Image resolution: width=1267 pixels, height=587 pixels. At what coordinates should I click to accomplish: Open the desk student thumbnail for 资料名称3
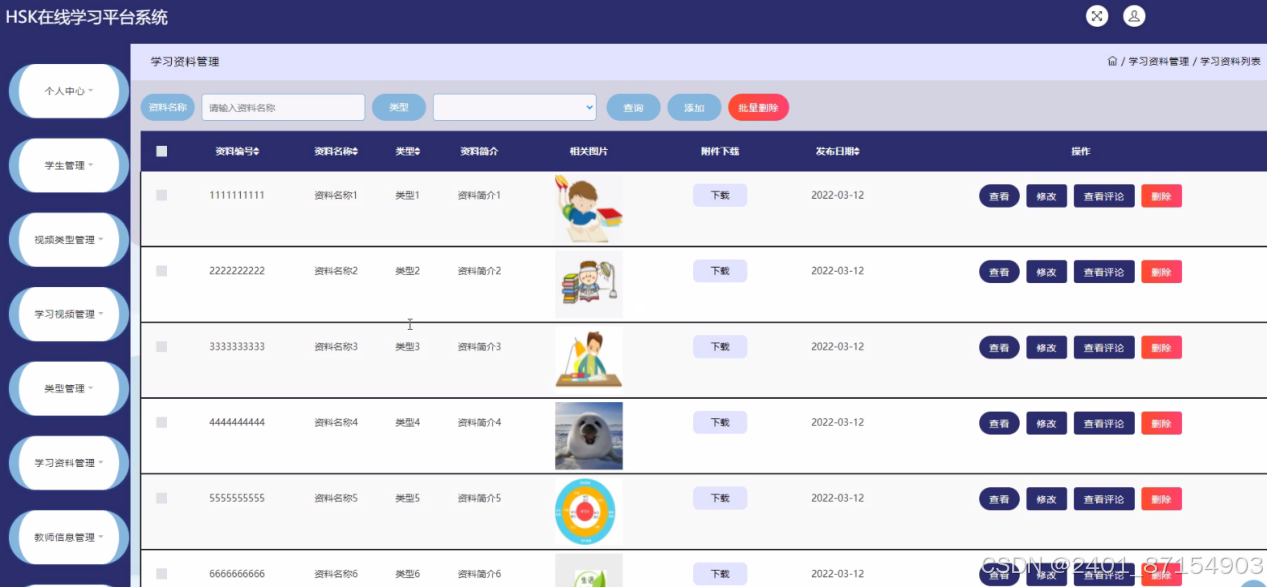point(589,360)
